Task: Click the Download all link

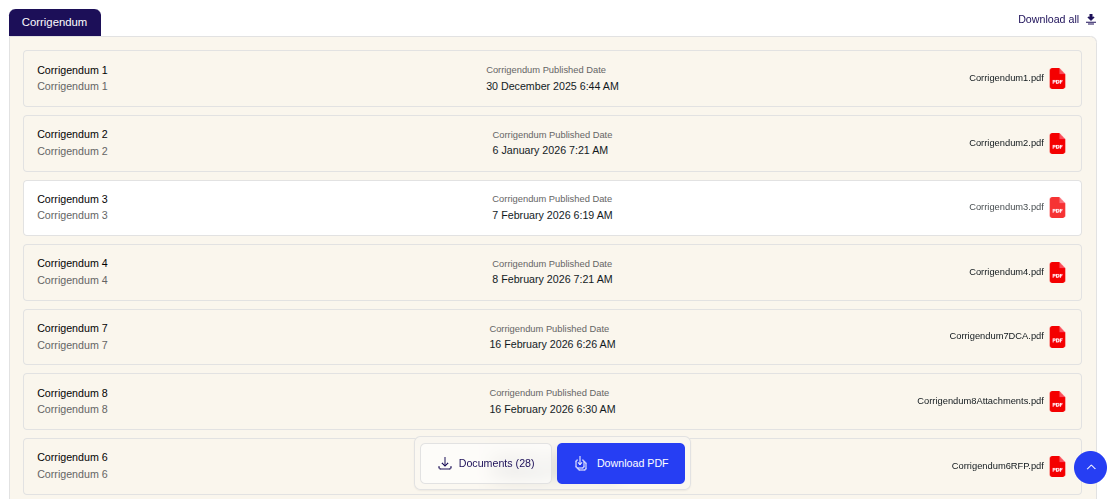Action: (1048, 19)
